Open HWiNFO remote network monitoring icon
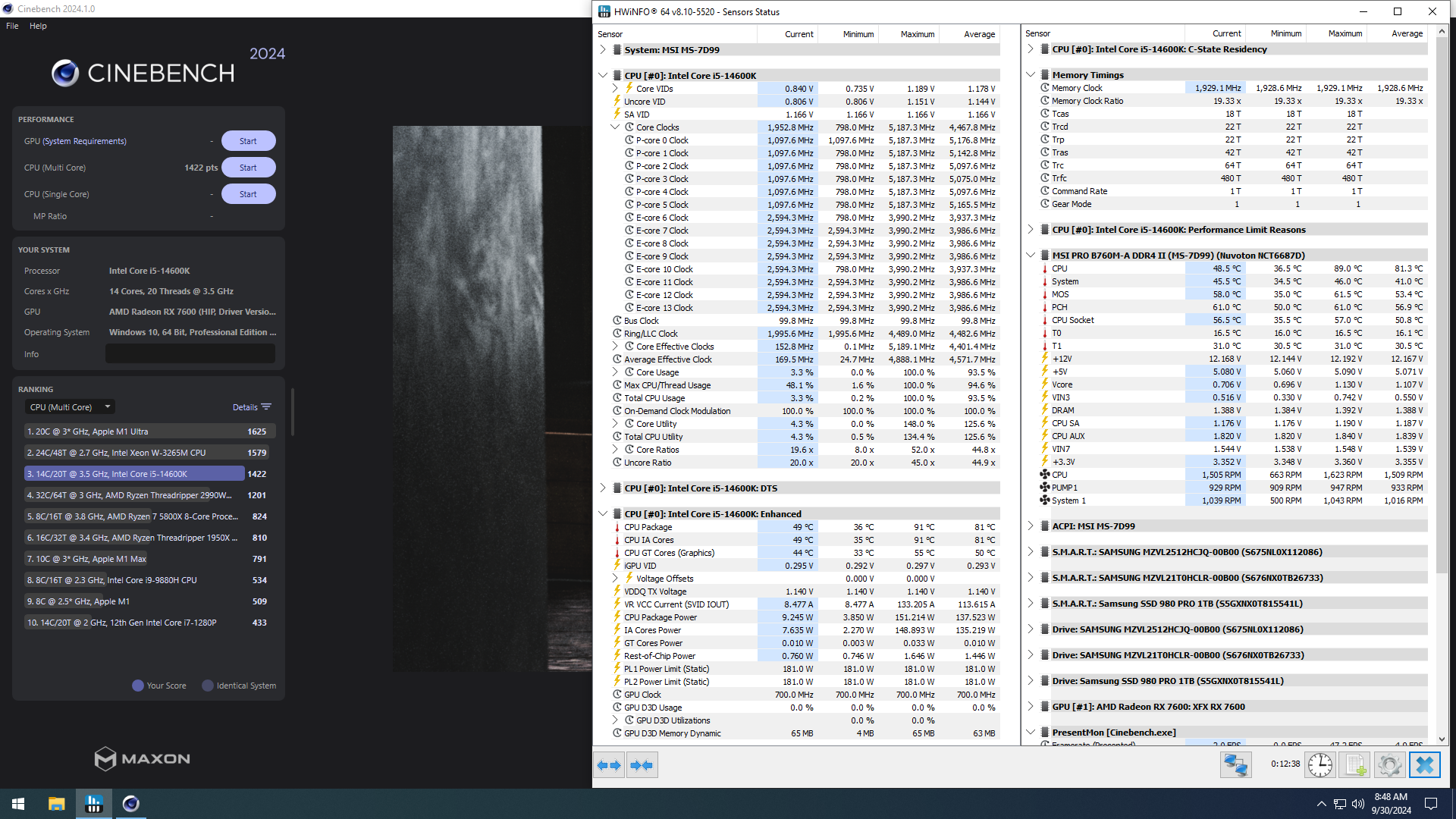The width and height of the screenshot is (1456, 819). coord(1235,764)
